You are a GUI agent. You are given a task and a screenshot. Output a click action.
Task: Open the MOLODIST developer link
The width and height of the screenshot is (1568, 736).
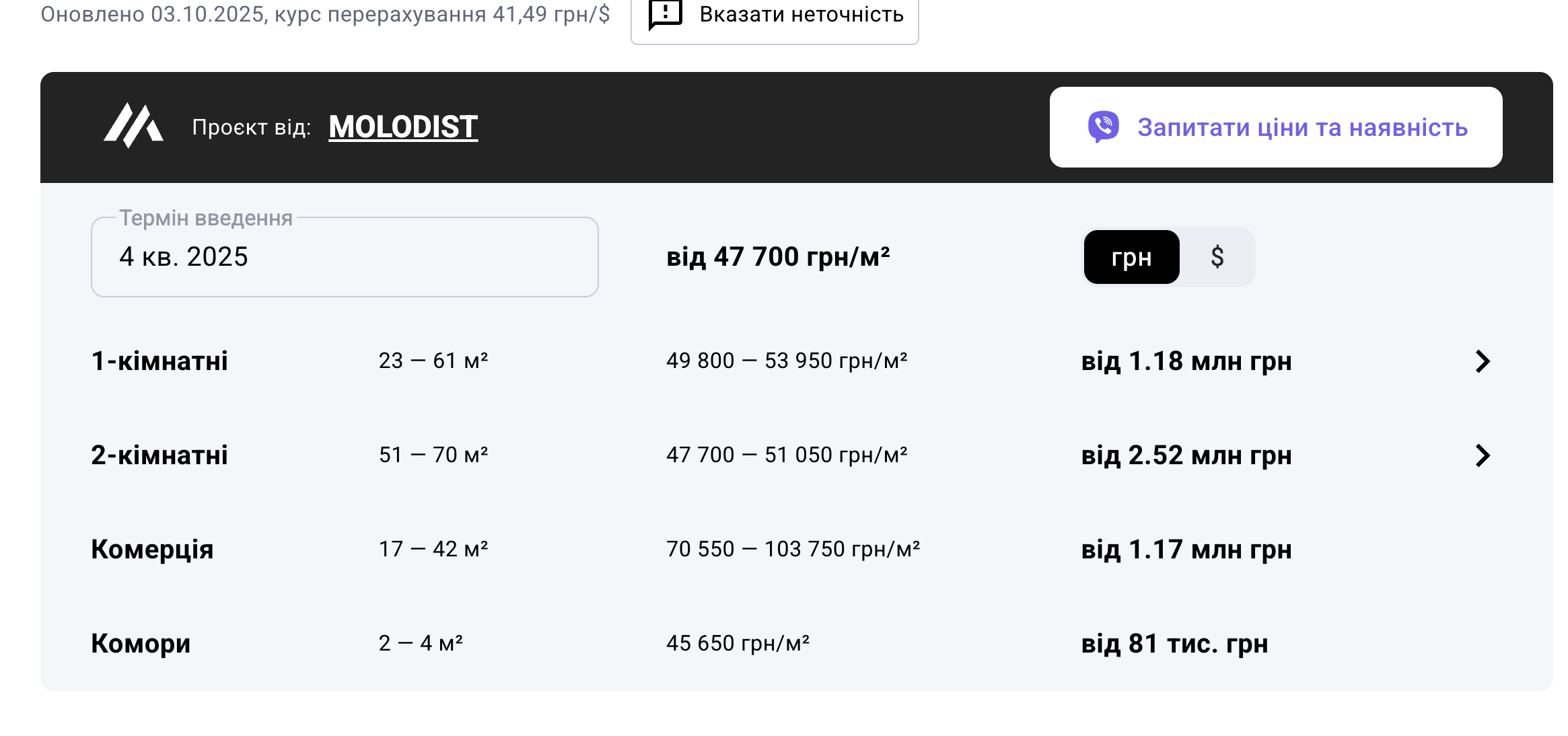pos(403,127)
